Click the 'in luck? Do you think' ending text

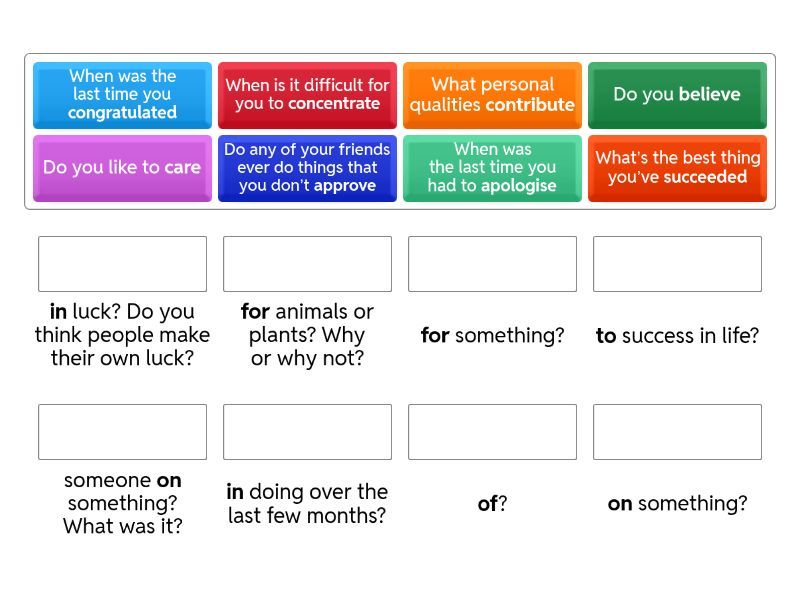pos(122,335)
